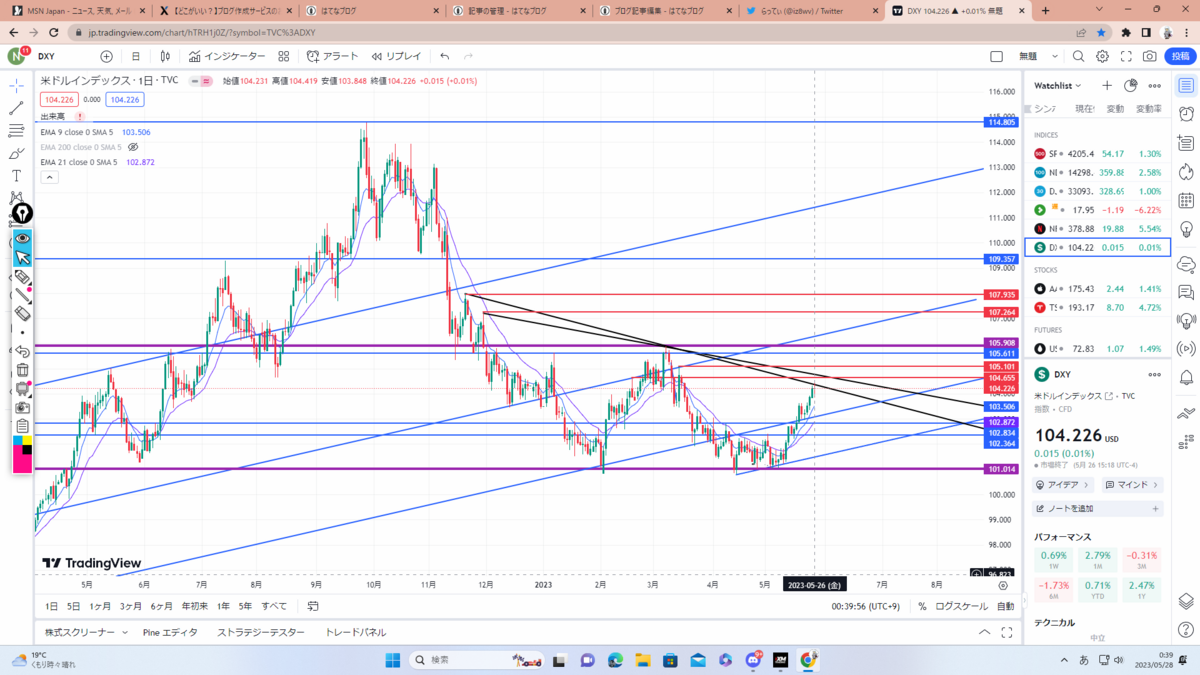Open the 日 interval selector
This screenshot has height=675, width=1200.
tap(136, 57)
